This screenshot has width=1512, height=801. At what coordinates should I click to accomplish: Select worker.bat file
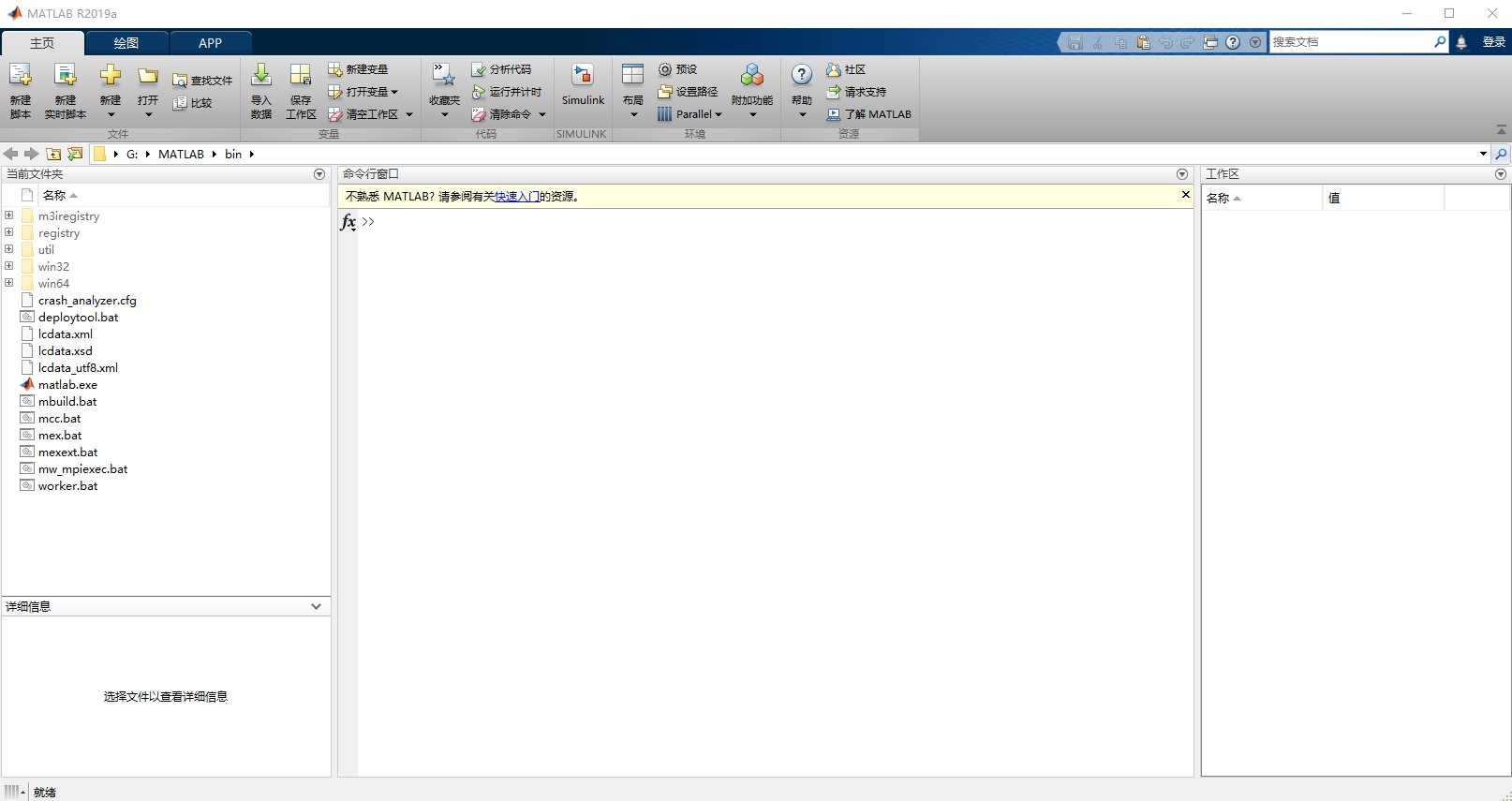pos(67,485)
